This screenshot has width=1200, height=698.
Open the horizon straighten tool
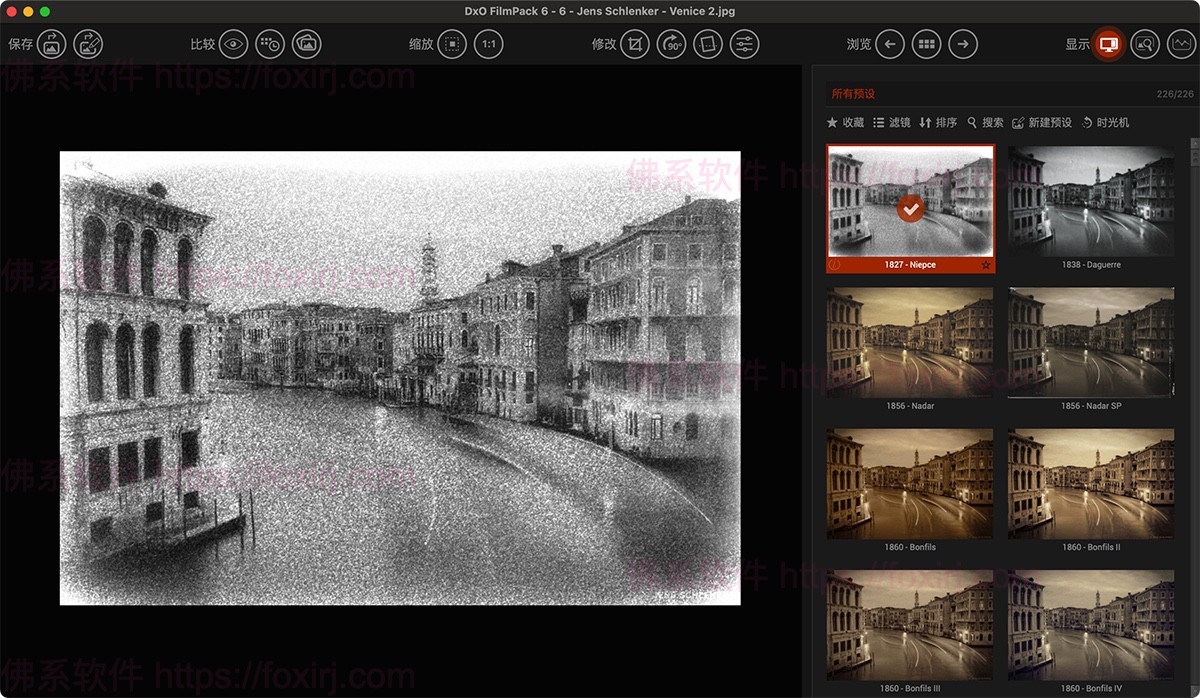click(707, 44)
